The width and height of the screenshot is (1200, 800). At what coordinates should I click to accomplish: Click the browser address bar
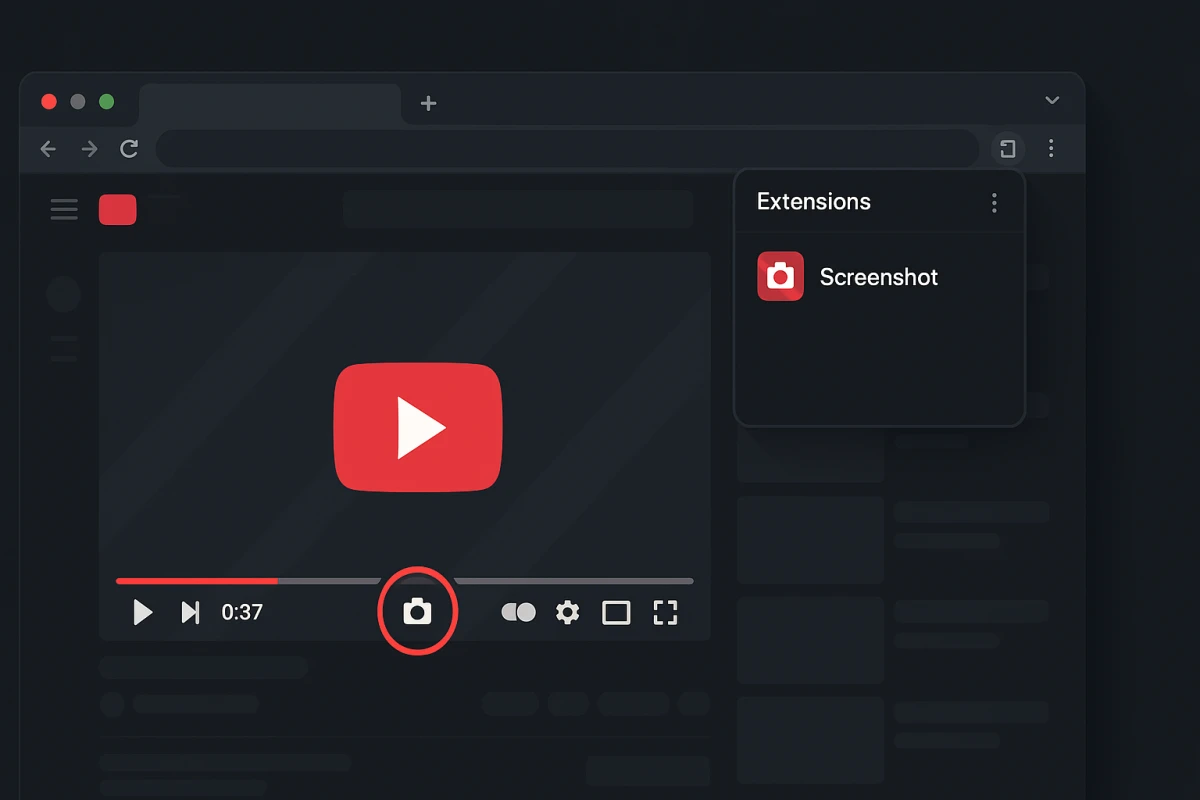pyautogui.click(x=567, y=149)
